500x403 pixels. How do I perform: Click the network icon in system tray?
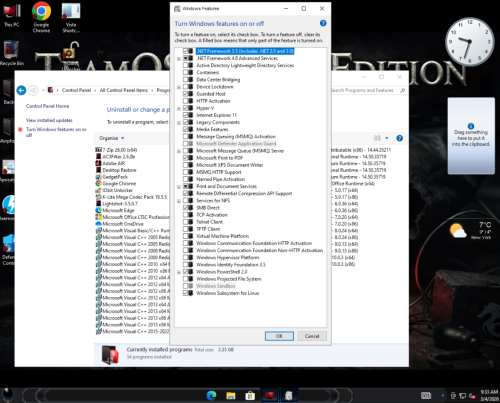pos(463,396)
